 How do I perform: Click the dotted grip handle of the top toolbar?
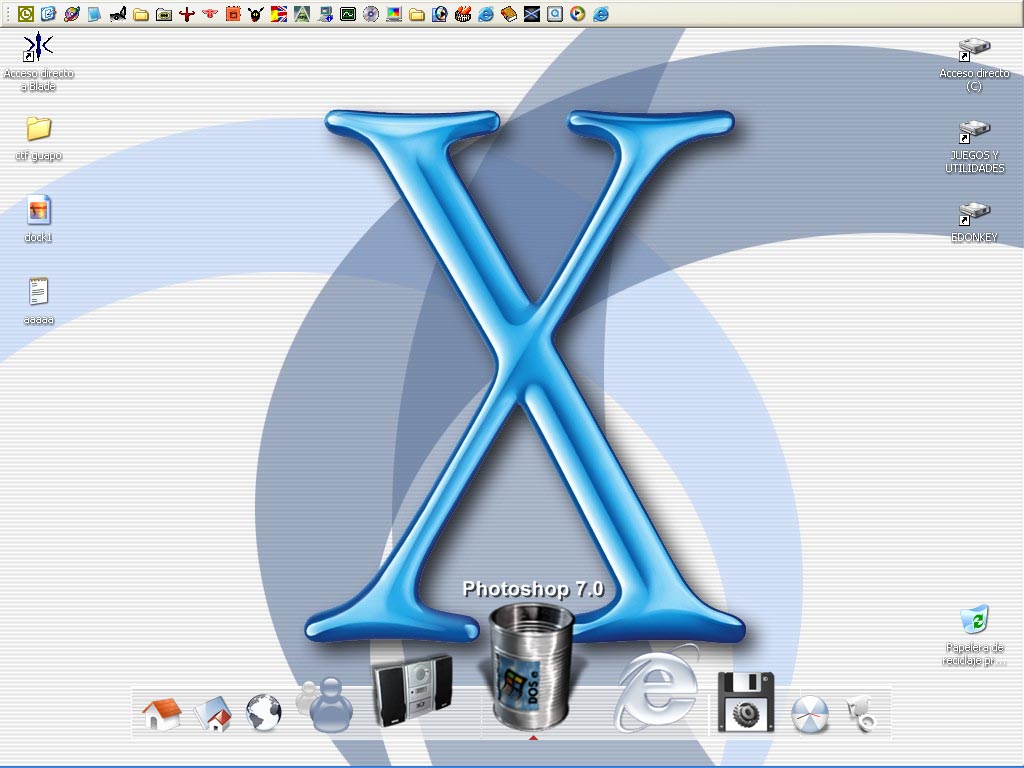[x=7, y=14]
